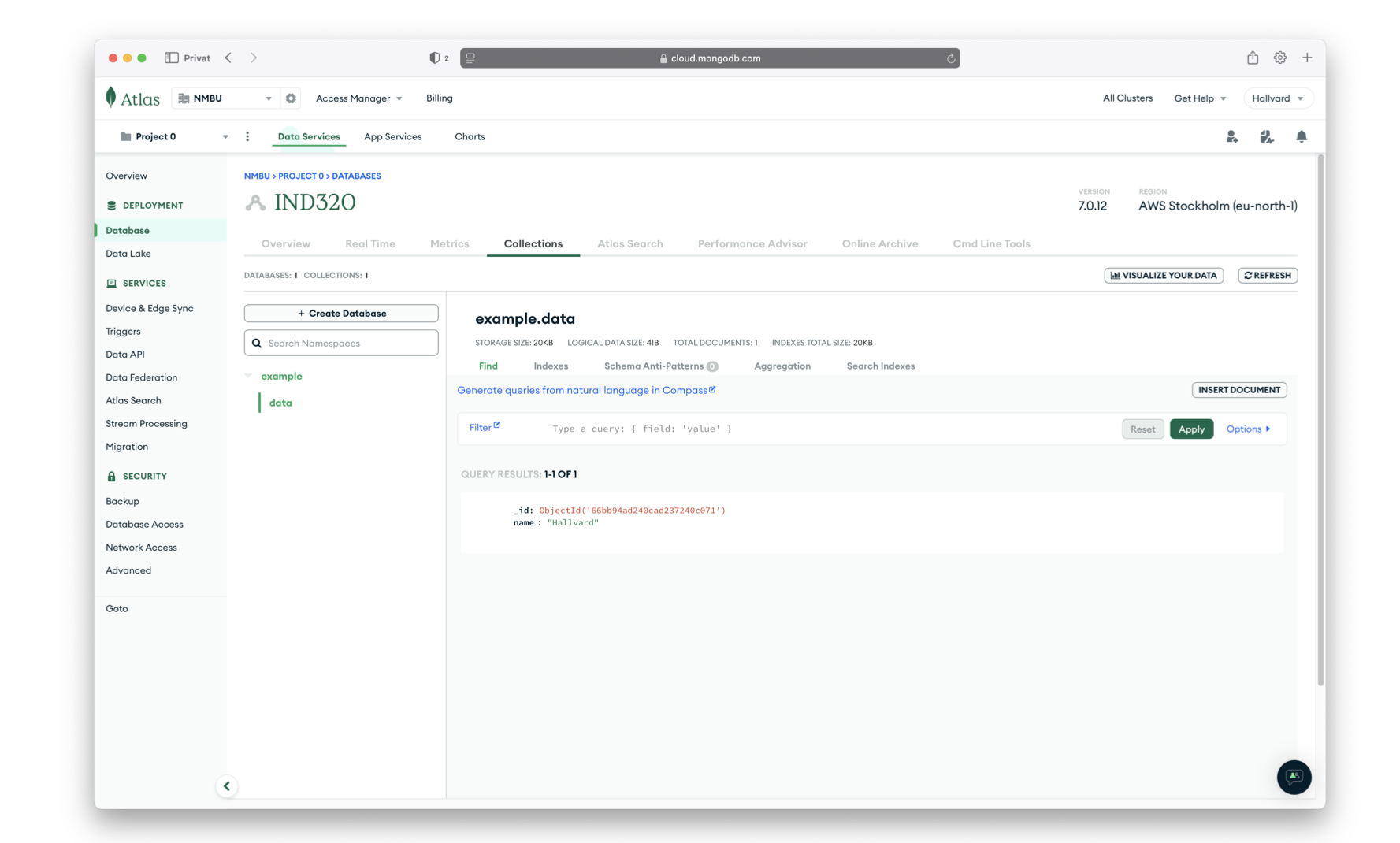
Task: Open the Filter documentation link
Action: [485, 427]
